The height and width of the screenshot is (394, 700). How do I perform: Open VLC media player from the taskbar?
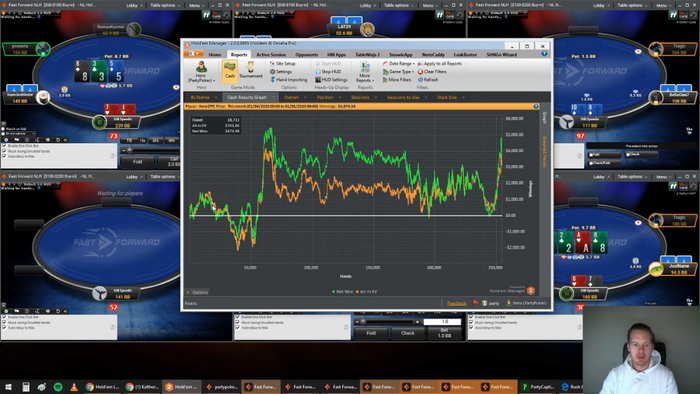tap(74, 387)
